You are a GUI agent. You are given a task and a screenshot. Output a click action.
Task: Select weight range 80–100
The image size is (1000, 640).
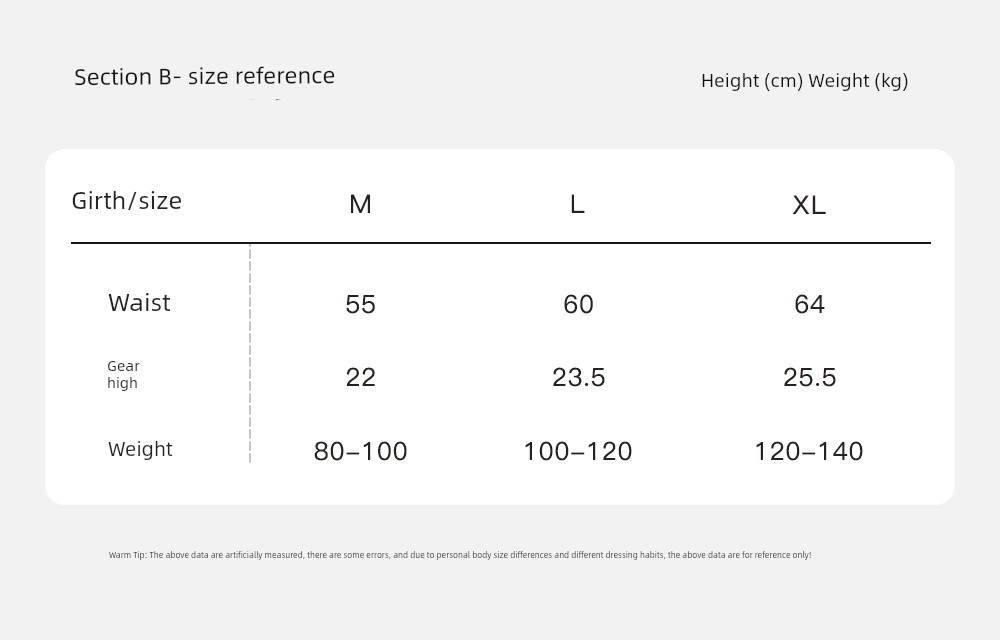[360, 451]
